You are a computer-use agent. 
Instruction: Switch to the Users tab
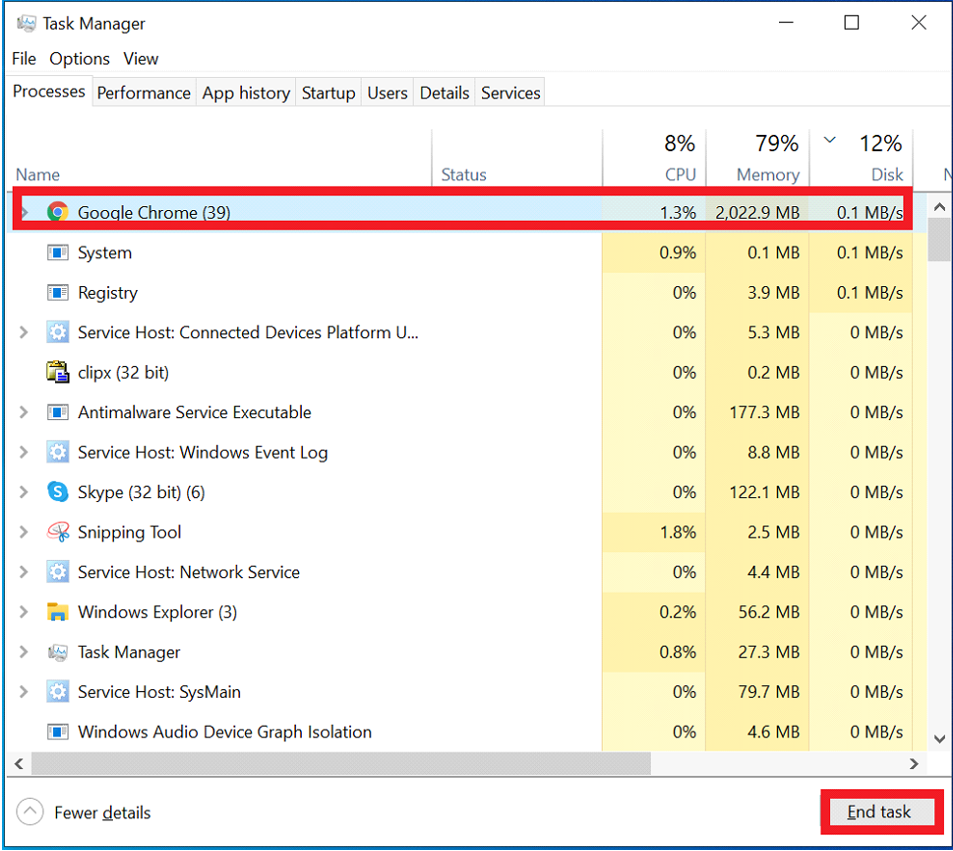387,92
